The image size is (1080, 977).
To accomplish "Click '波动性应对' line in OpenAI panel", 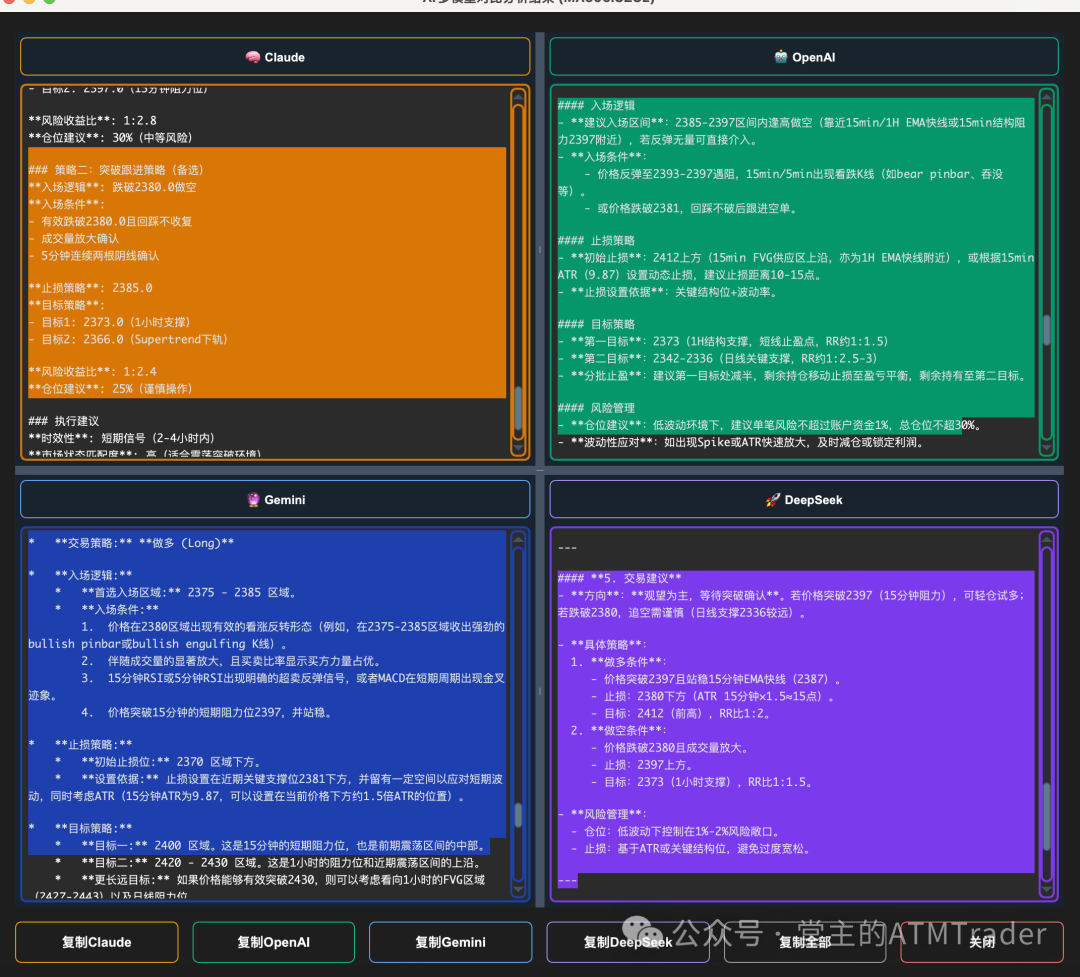I will (x=740, y=442).
